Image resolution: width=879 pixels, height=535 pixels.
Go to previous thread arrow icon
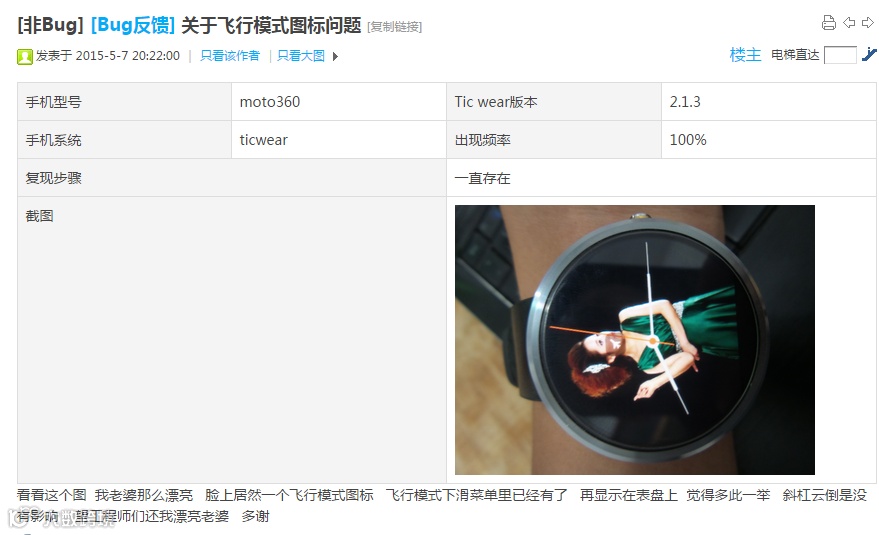pos(849,23)
